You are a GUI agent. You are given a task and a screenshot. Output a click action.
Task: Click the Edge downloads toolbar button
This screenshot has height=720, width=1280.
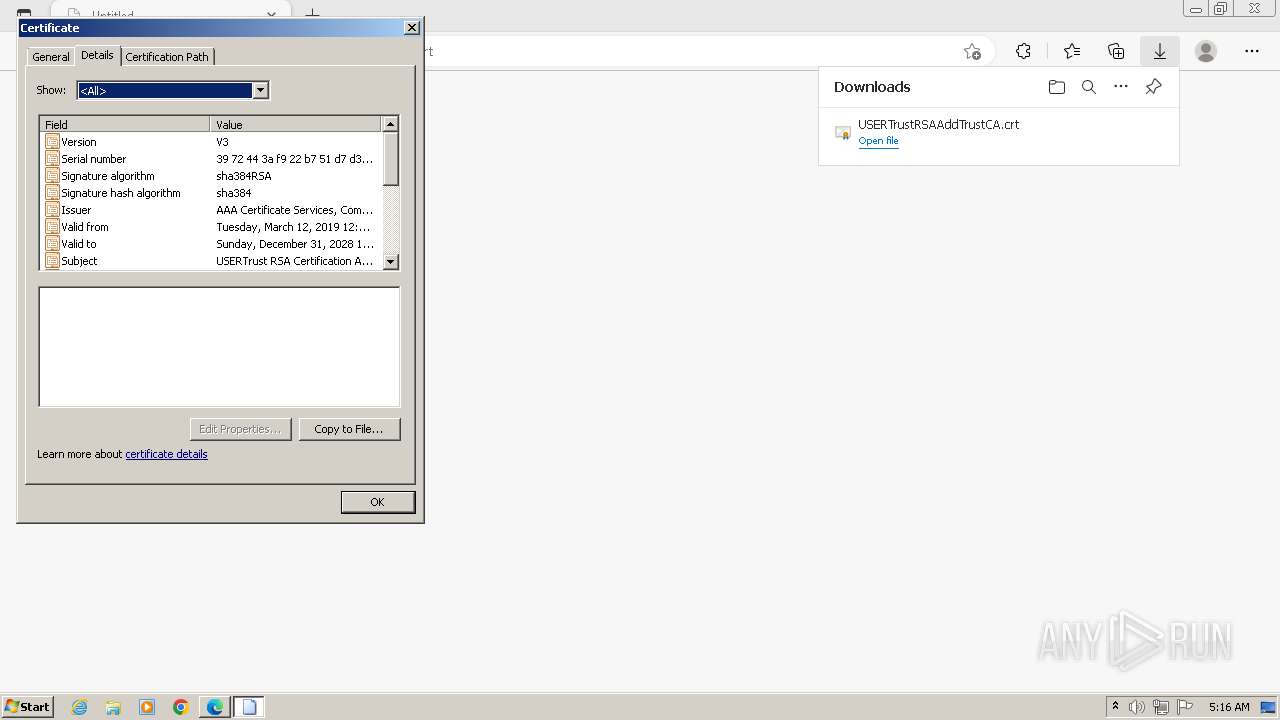click(1160, 51)
